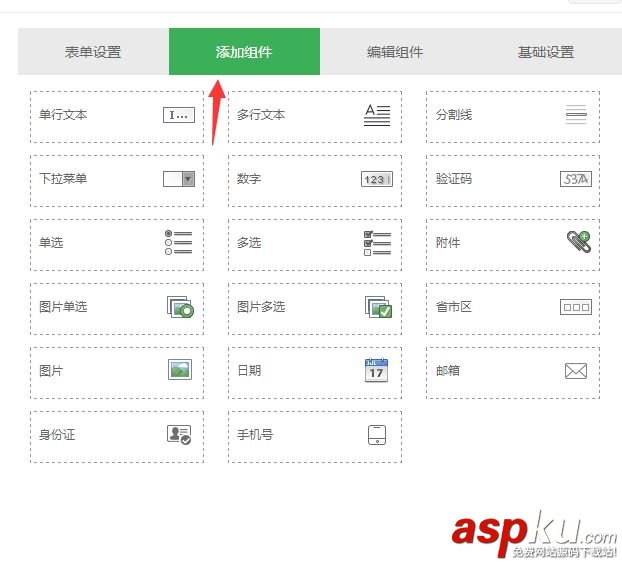Click the dropdown menu component icon
Screen dimensions: 622x564
(x=179, y=179)
